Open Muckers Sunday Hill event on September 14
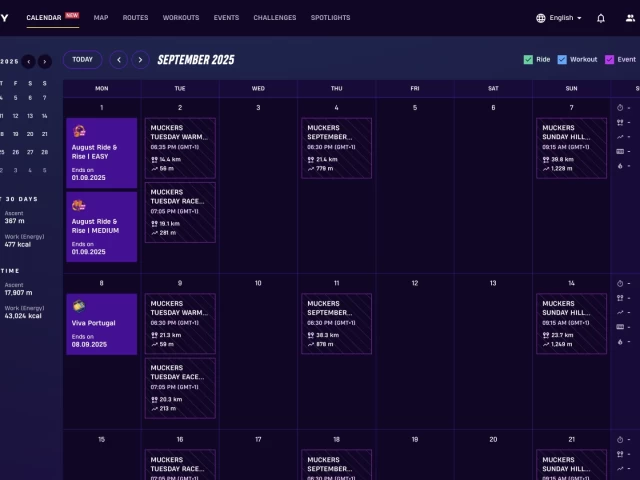640x480 pixels. (571, 324)
